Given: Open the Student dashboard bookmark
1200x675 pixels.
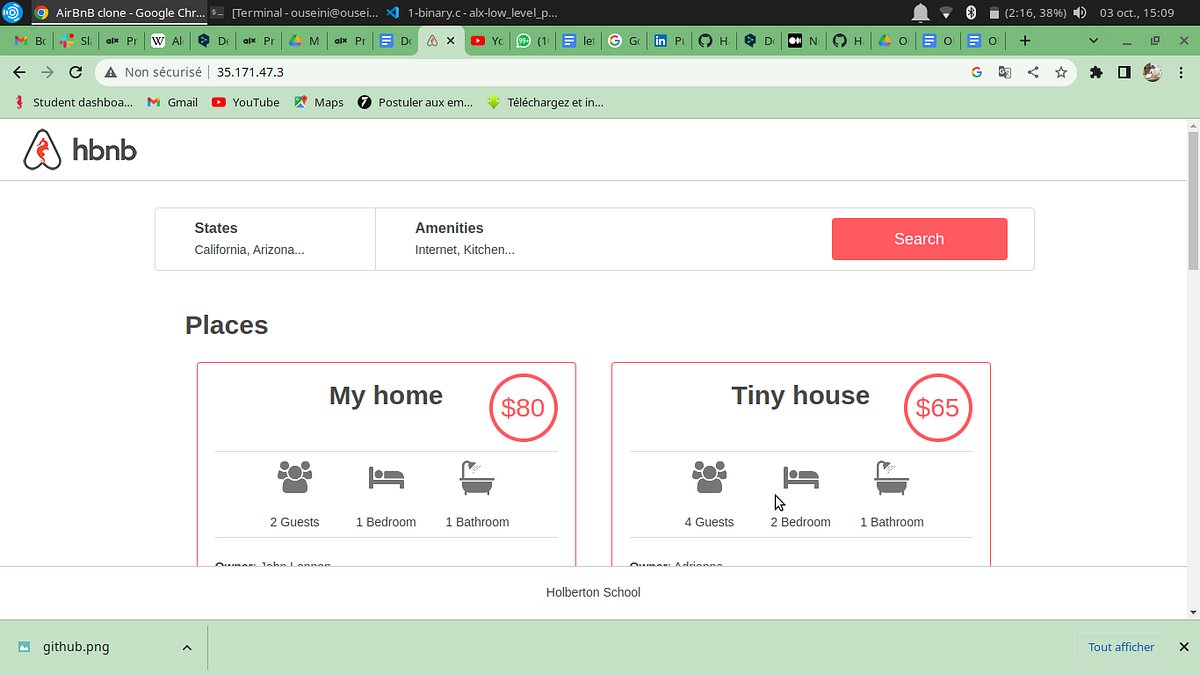Looking at the screenshot, I should 73,102.
